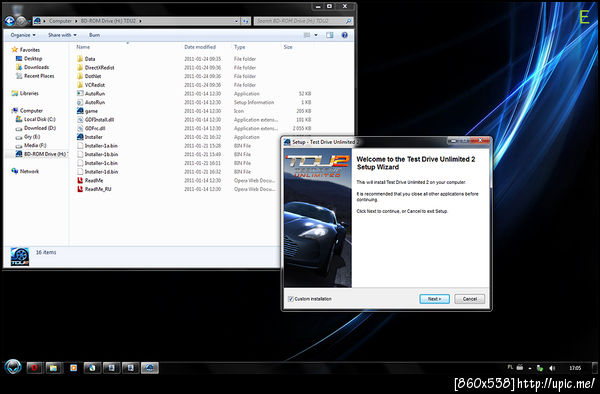Image resolution: width=600 pixels, height=394 pixels.
Task: Click the refresh button beside address bar
Action: pos(246,21)
